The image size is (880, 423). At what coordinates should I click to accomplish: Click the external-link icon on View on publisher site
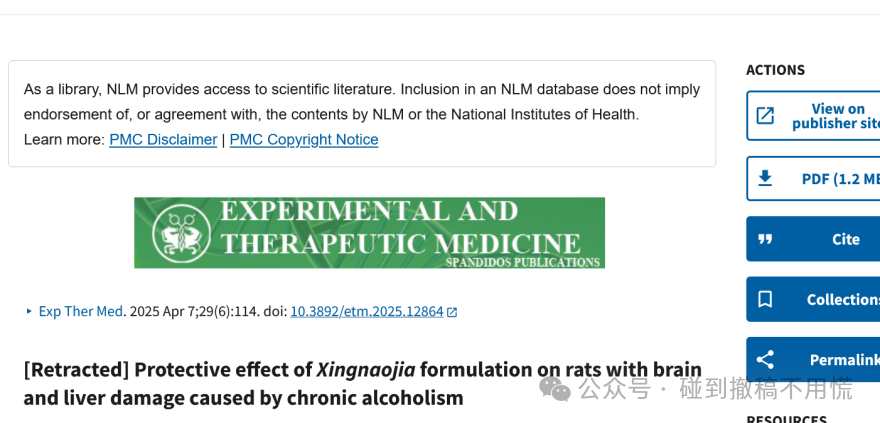tap(765, 116)
